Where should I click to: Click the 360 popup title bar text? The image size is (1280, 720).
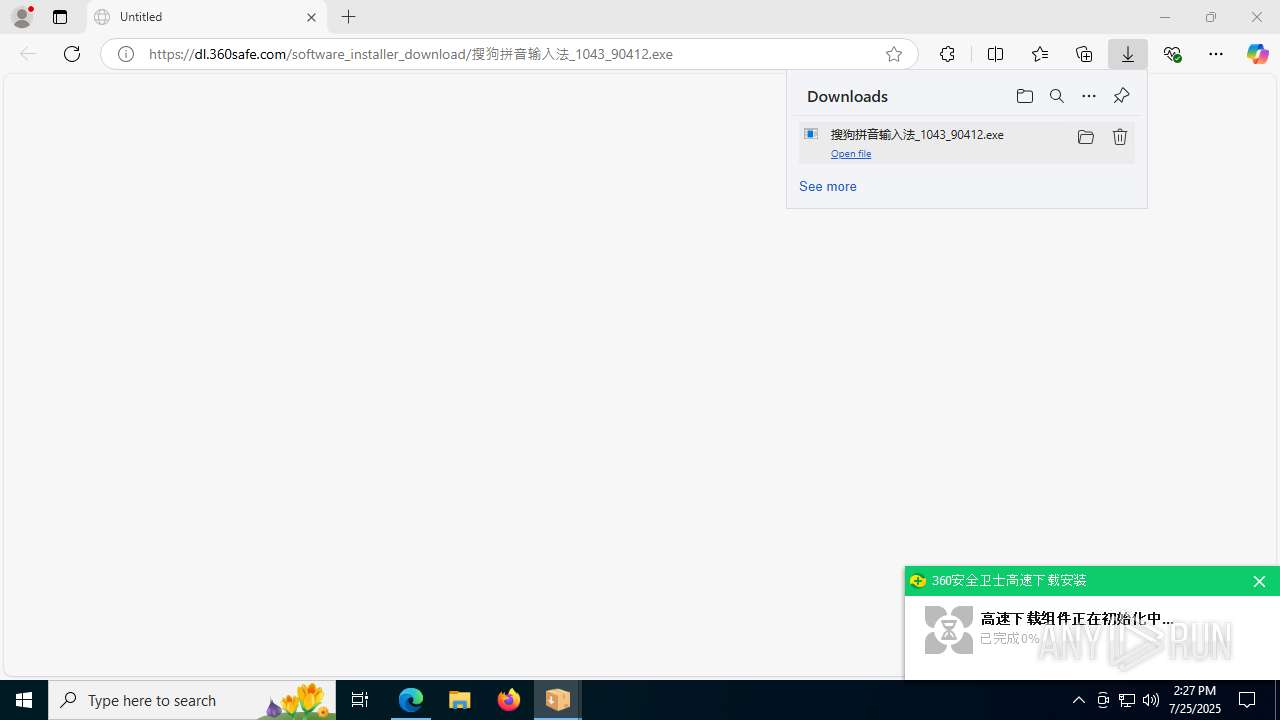click(1009, 580)
